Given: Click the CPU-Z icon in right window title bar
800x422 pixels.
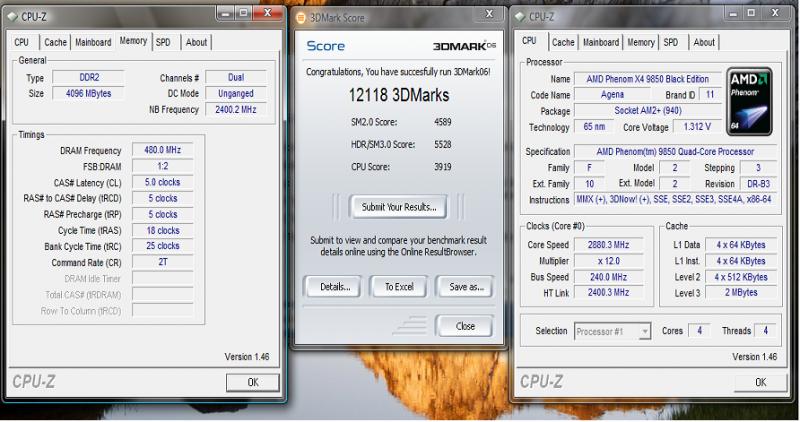Looking at the screenshot, I should coord(520,17).
